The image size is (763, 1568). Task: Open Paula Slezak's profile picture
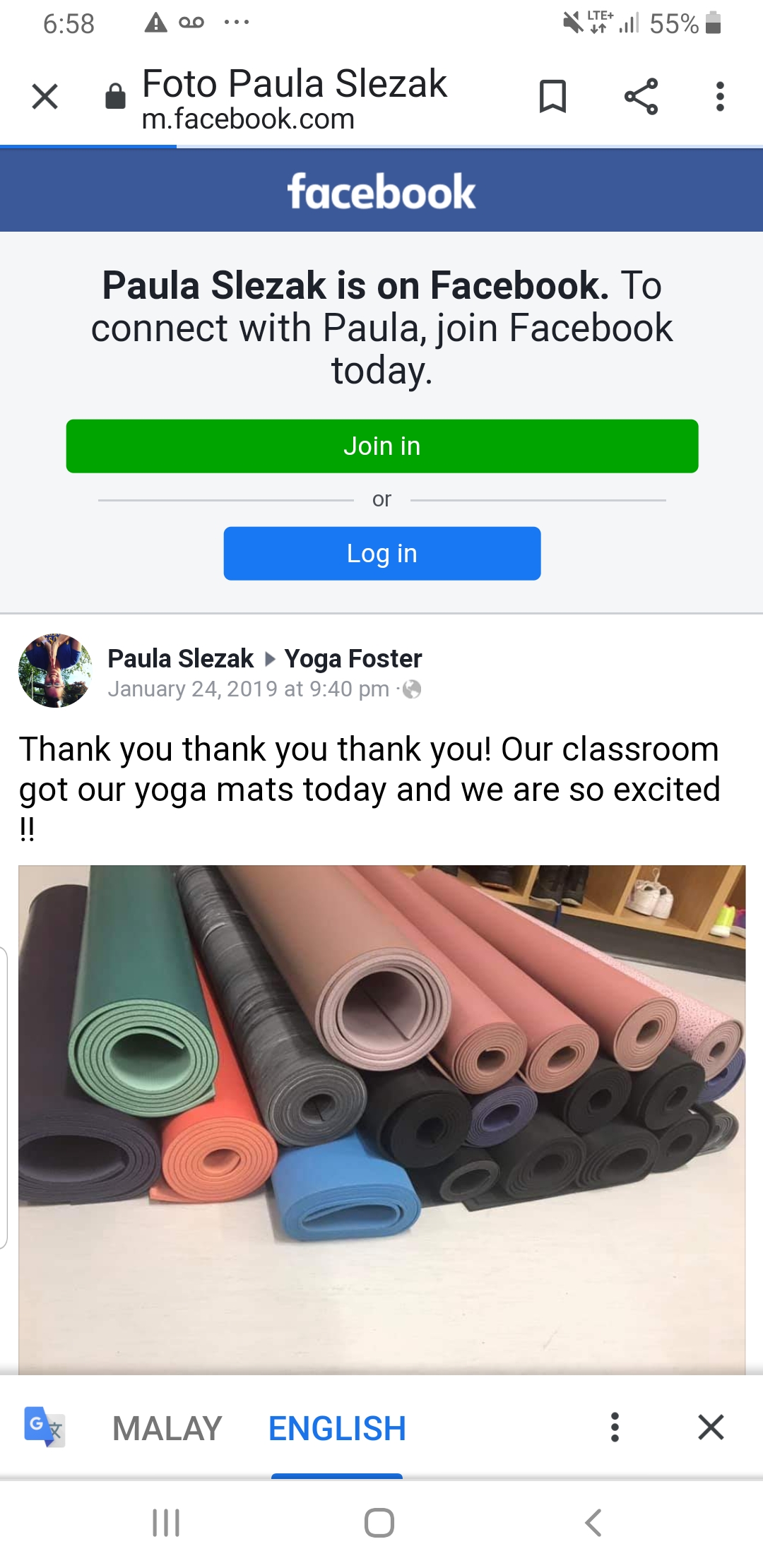pos(55,670)
